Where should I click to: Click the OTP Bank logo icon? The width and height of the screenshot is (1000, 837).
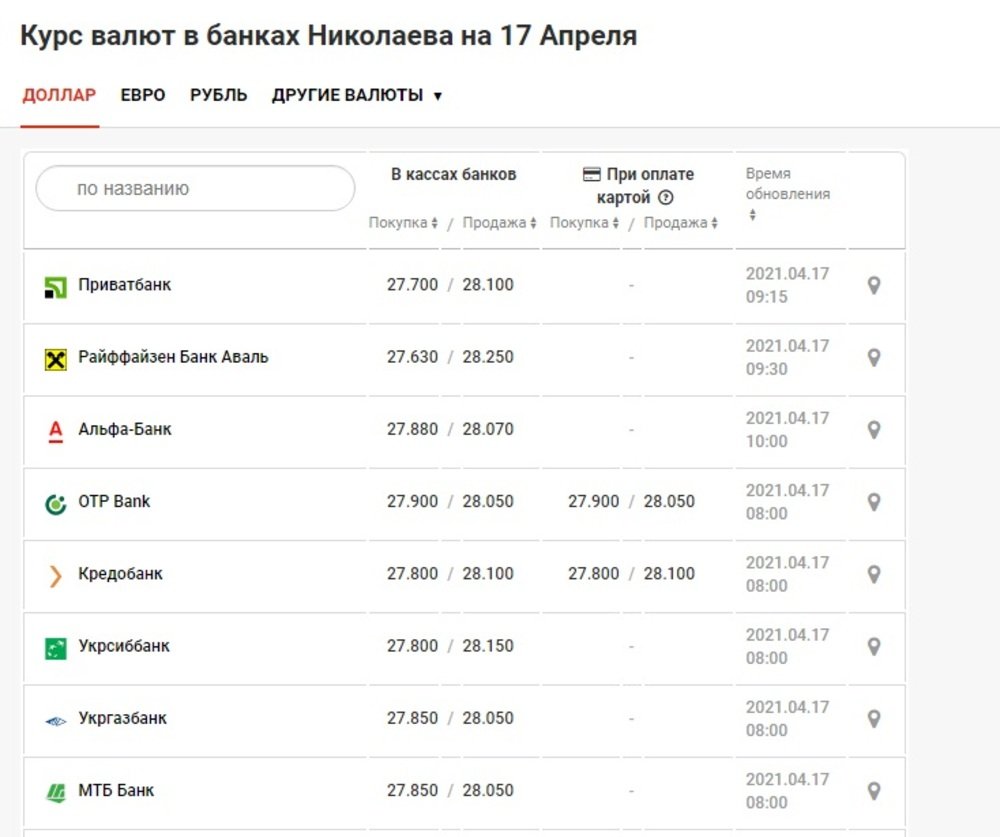tap(56, 503)
